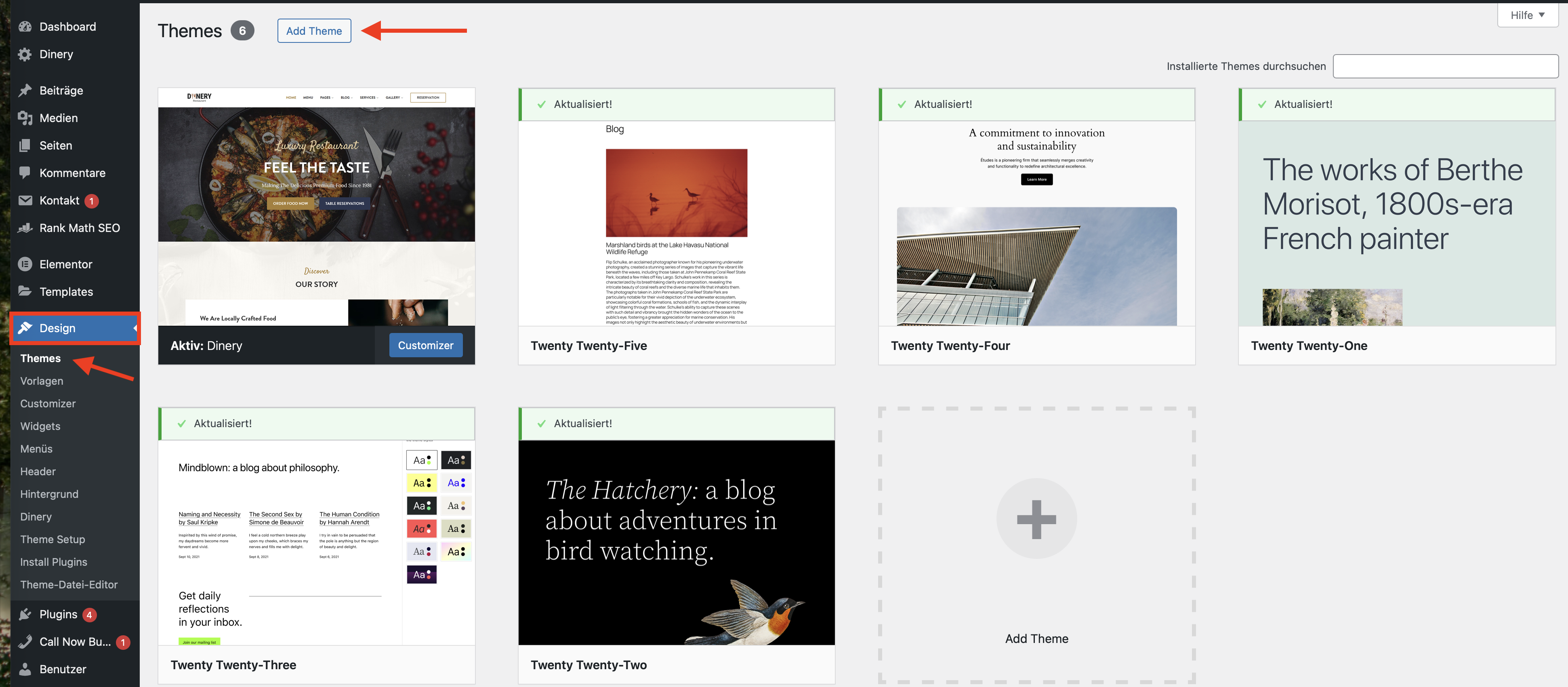1568x687 pixels.
Task: Click the Call Now Button notification badge
Action: pos(123,642)
